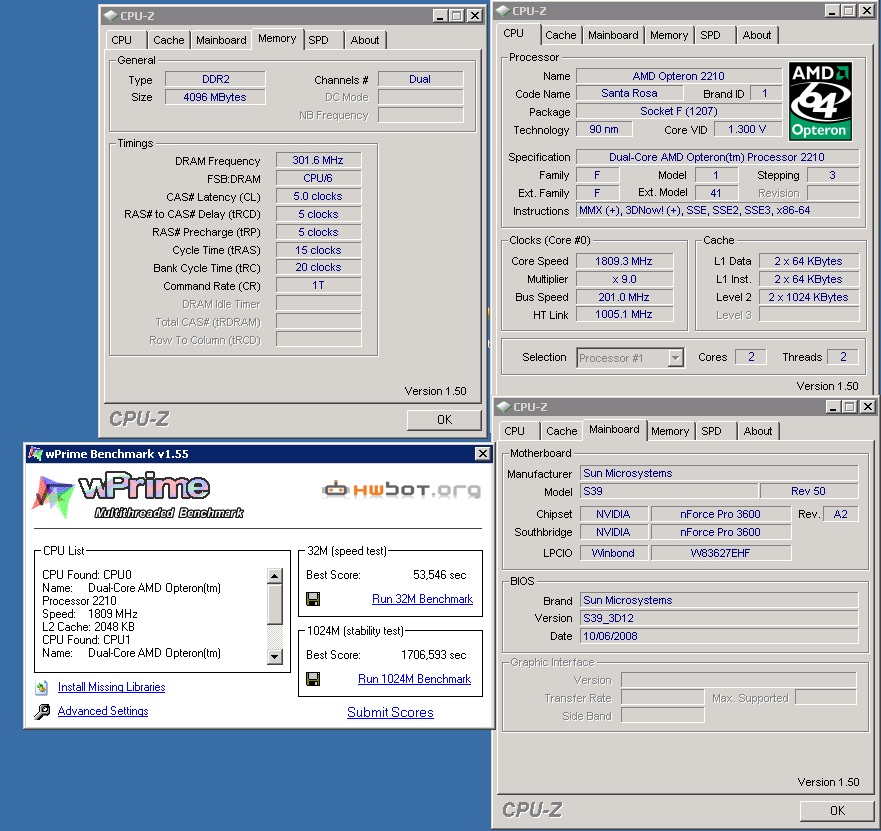Click the Advanced Settings wrench icon
This screenshot has width=881, height=831.
42,711
